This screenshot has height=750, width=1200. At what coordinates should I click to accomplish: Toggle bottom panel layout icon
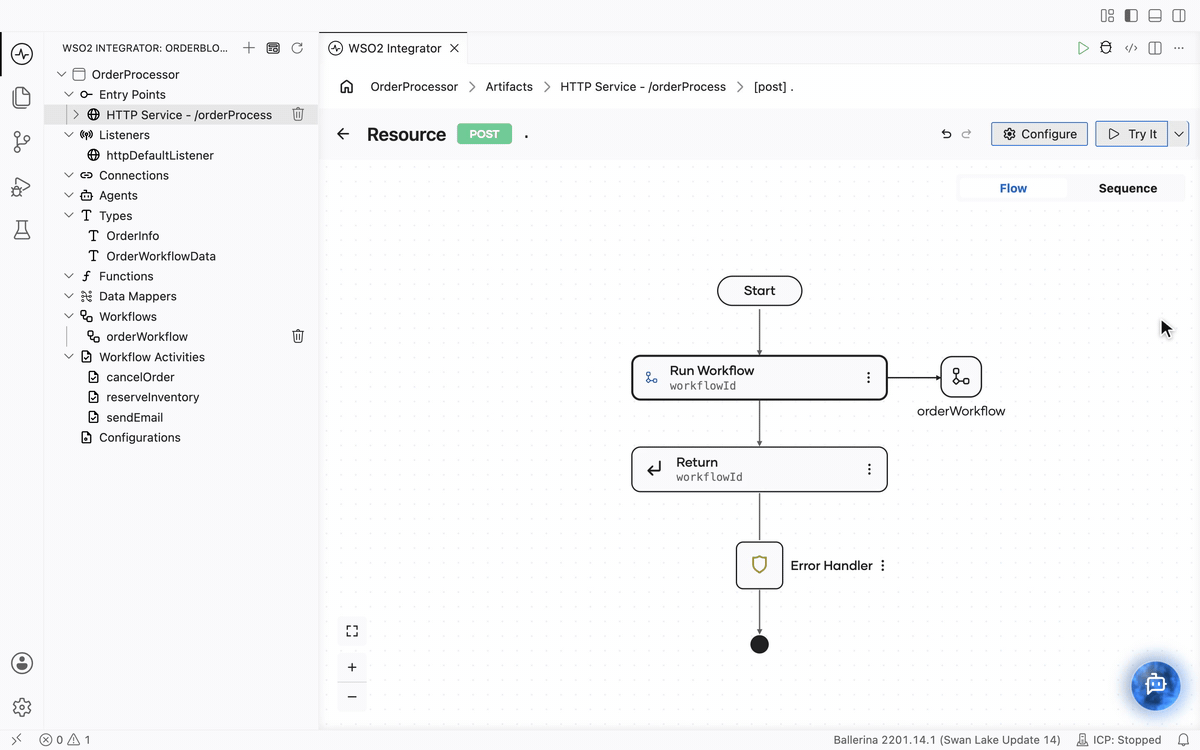tap(1155, 16)
